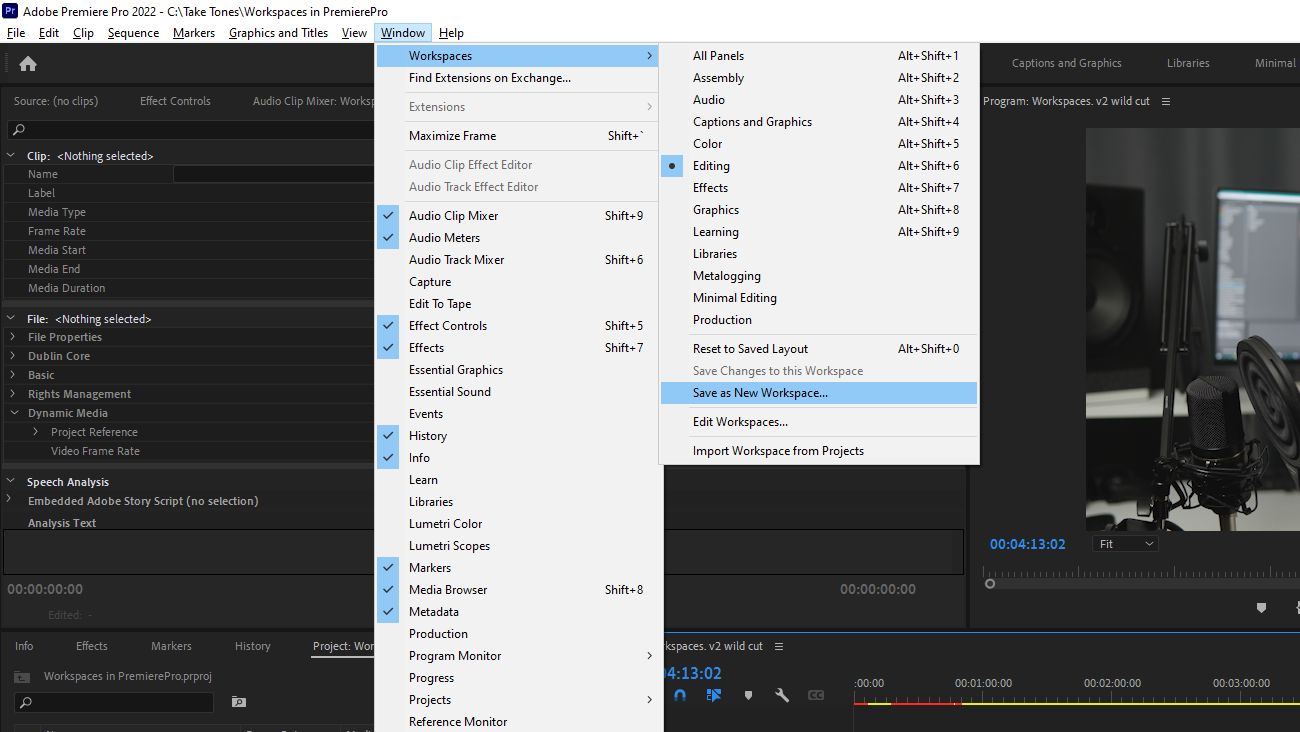Click the magnifier icon in the Metadata search bar
The image size is (1300, 732).
click(x=18, y=130)
